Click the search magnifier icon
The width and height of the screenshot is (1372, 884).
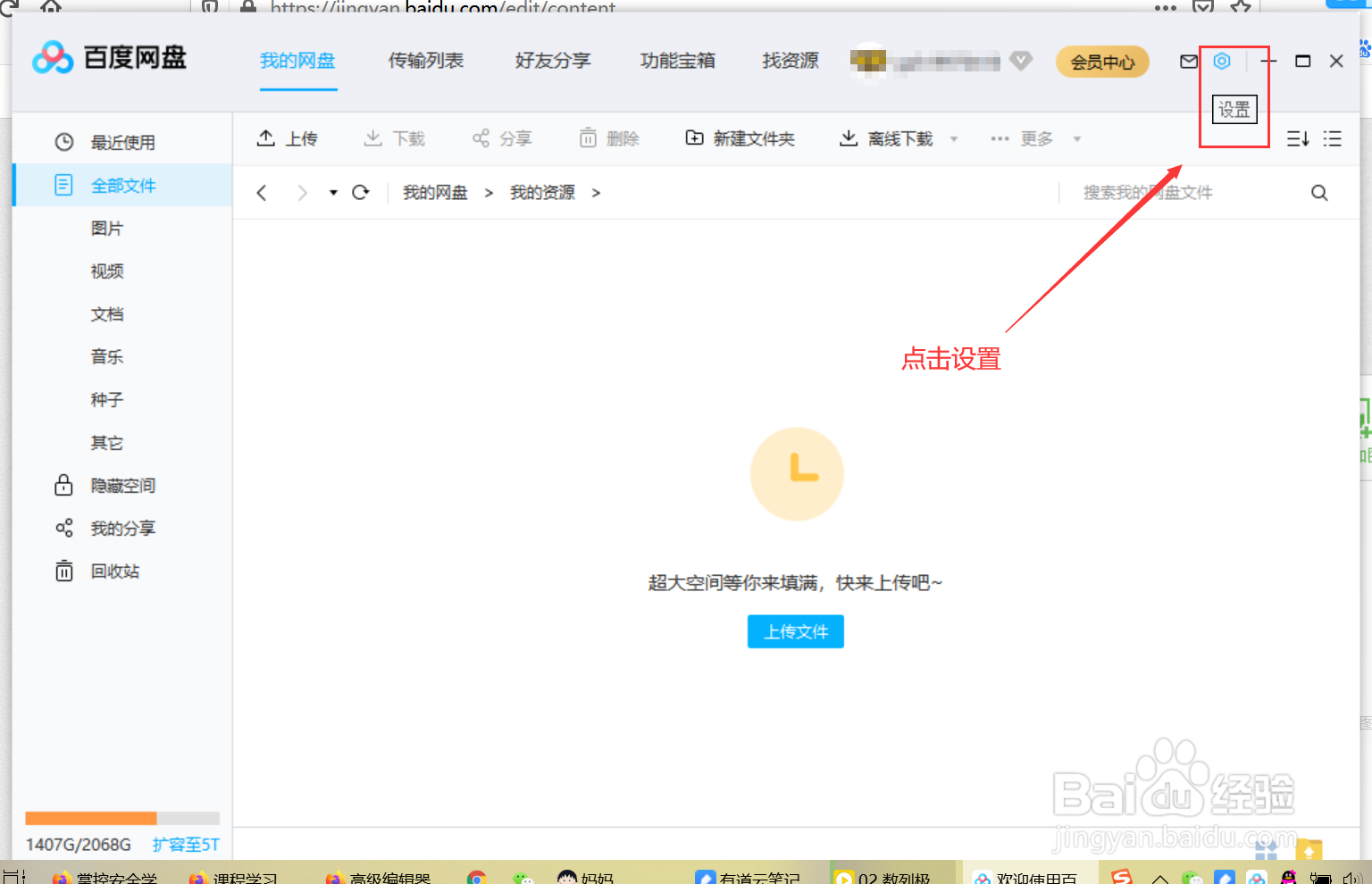click(1319, 193)
